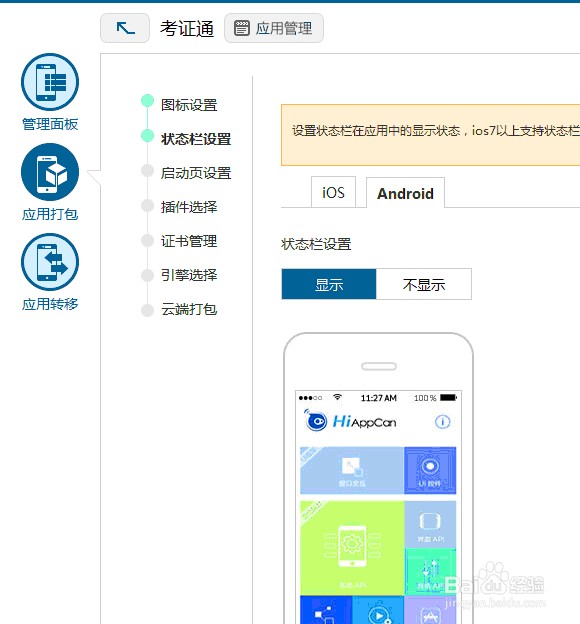Open 证书管理 step
The height and width of the screenshot is (624, 580).
(189, 241)
